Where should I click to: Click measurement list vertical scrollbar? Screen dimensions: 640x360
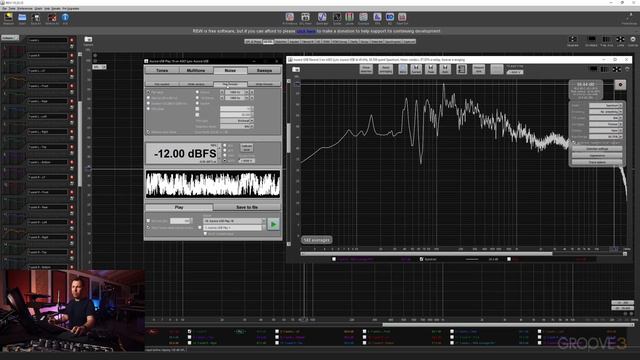[x=80, y=143]
